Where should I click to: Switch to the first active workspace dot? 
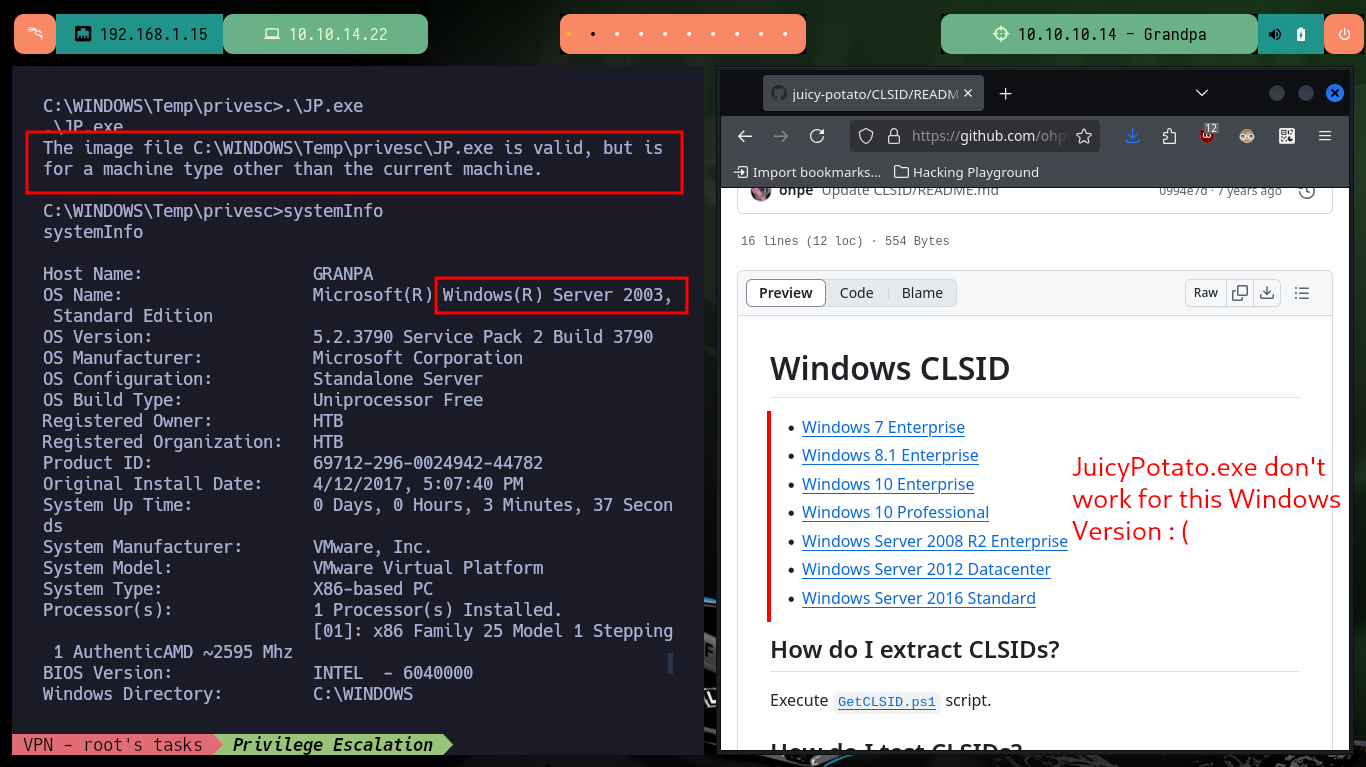pyautogui.click(x=569, y=34)
